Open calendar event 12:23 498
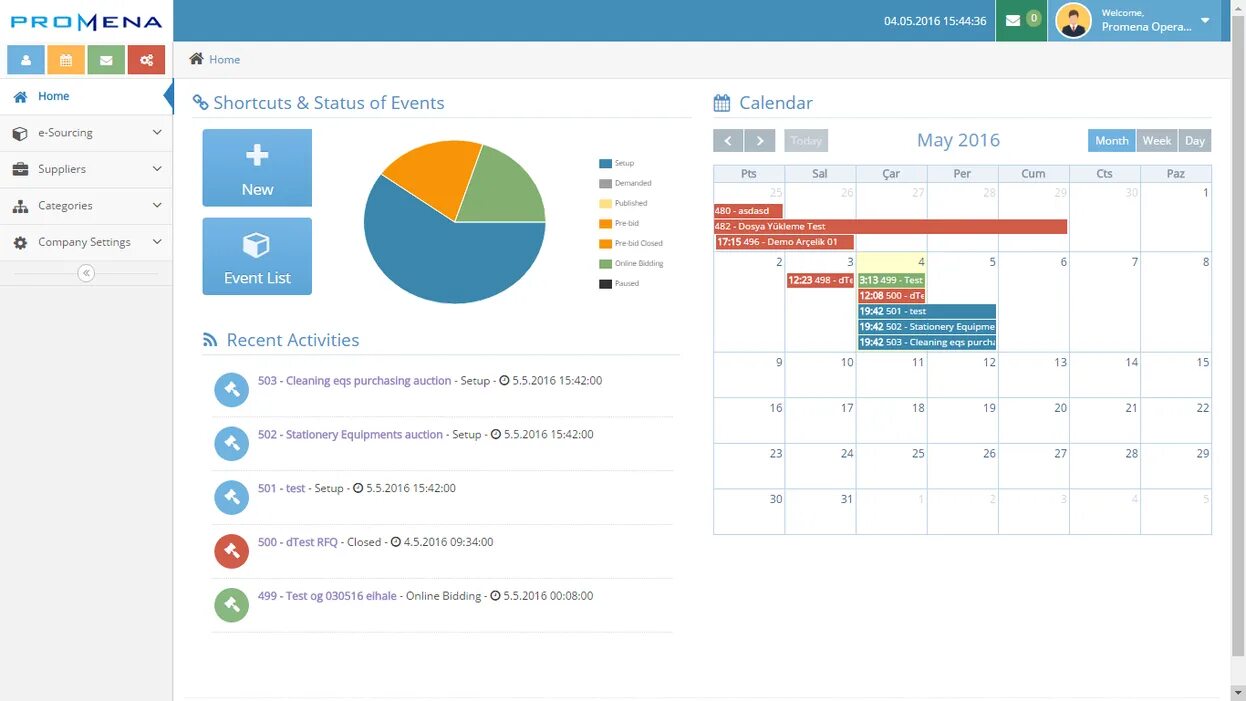 (820, 280)
